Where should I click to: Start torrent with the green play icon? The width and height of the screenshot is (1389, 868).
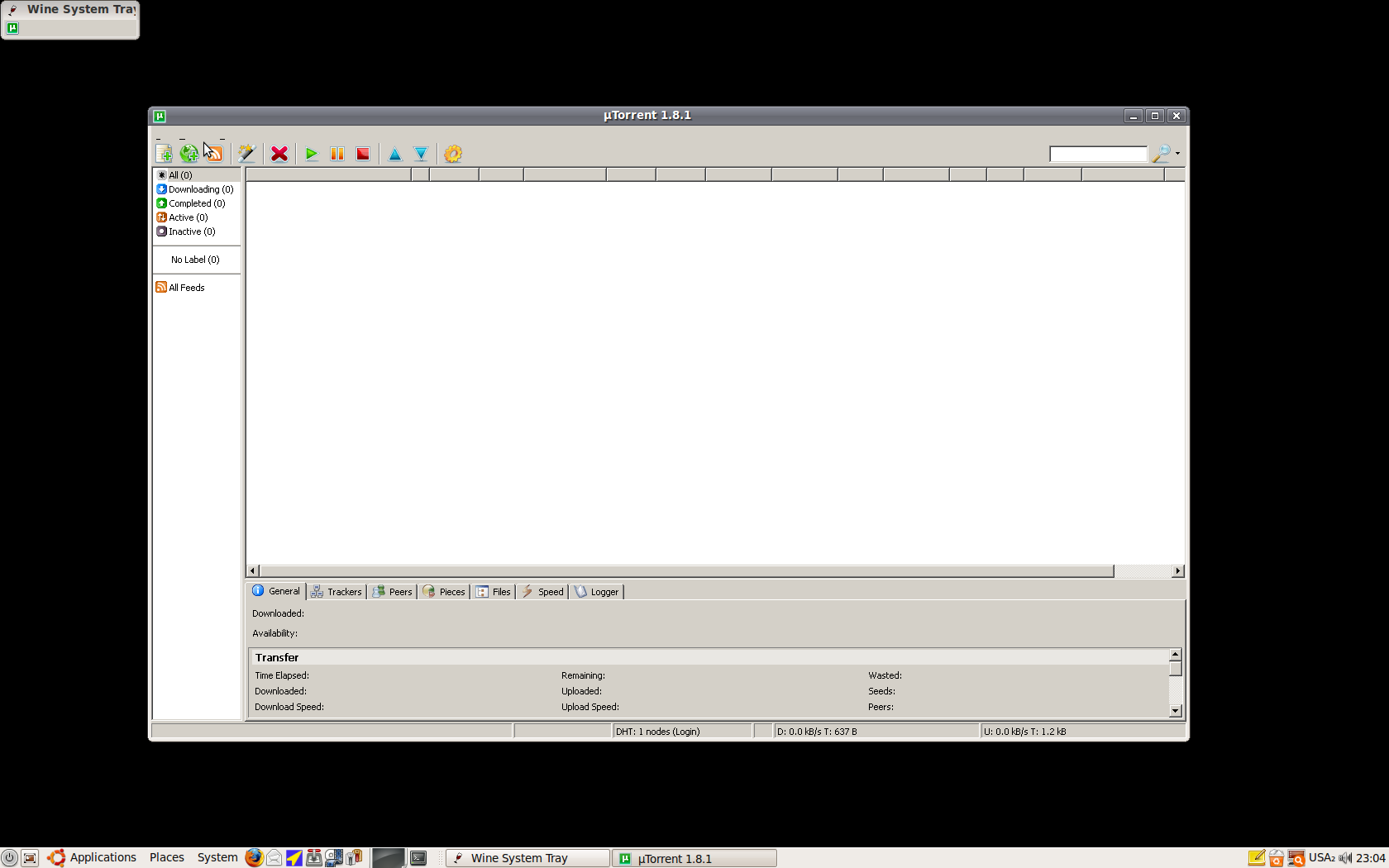pyautogui.click(x=312, y=154)
